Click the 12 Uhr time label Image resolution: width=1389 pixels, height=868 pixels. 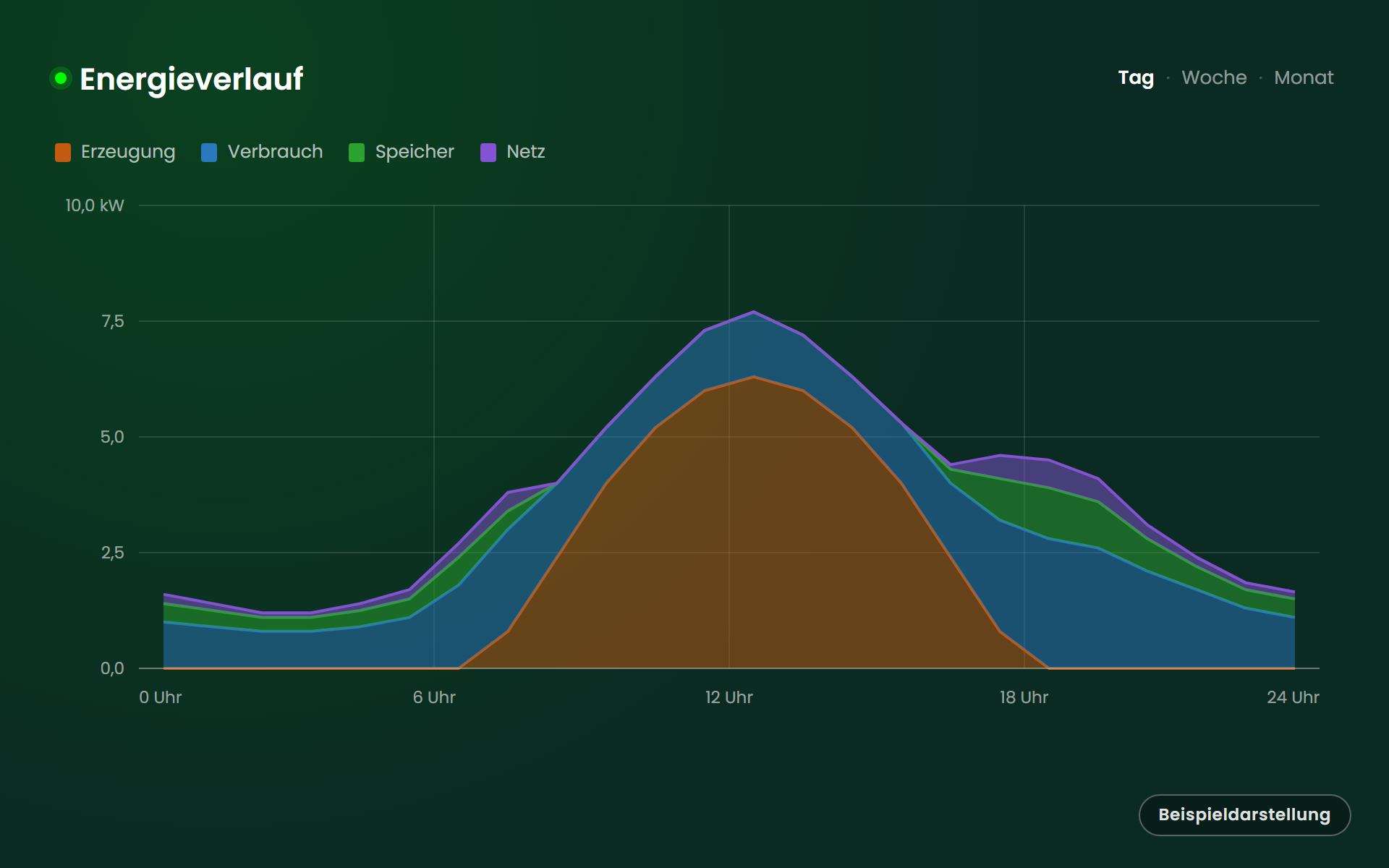coord(729,697)
